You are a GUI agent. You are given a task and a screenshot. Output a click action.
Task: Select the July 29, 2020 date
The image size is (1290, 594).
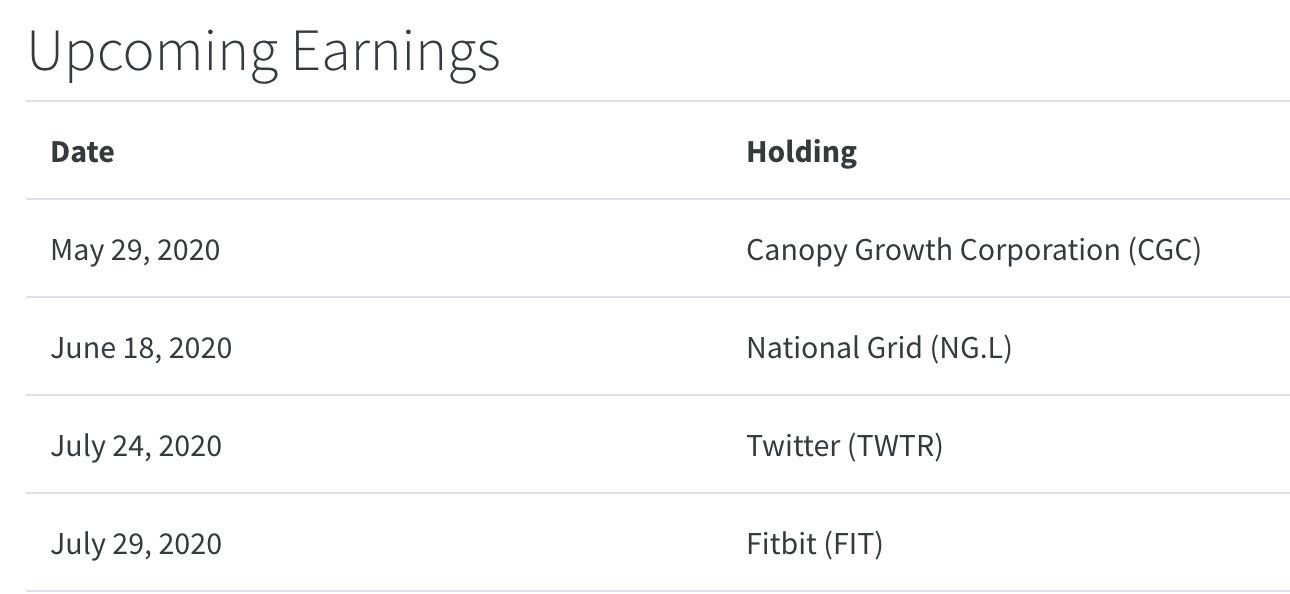click(x=136, y=543)
